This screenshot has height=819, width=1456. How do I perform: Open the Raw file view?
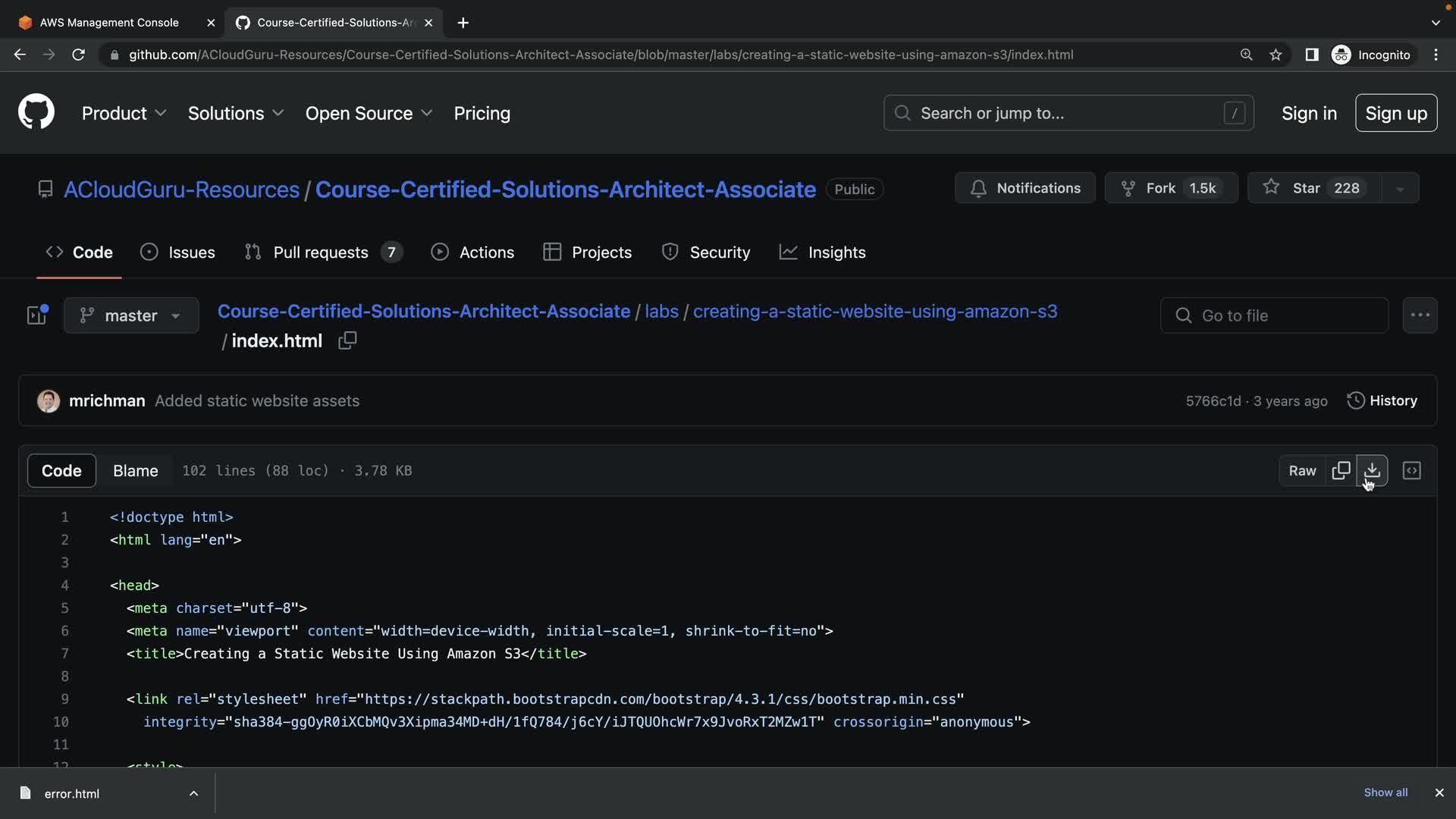tap(1302, 471)
